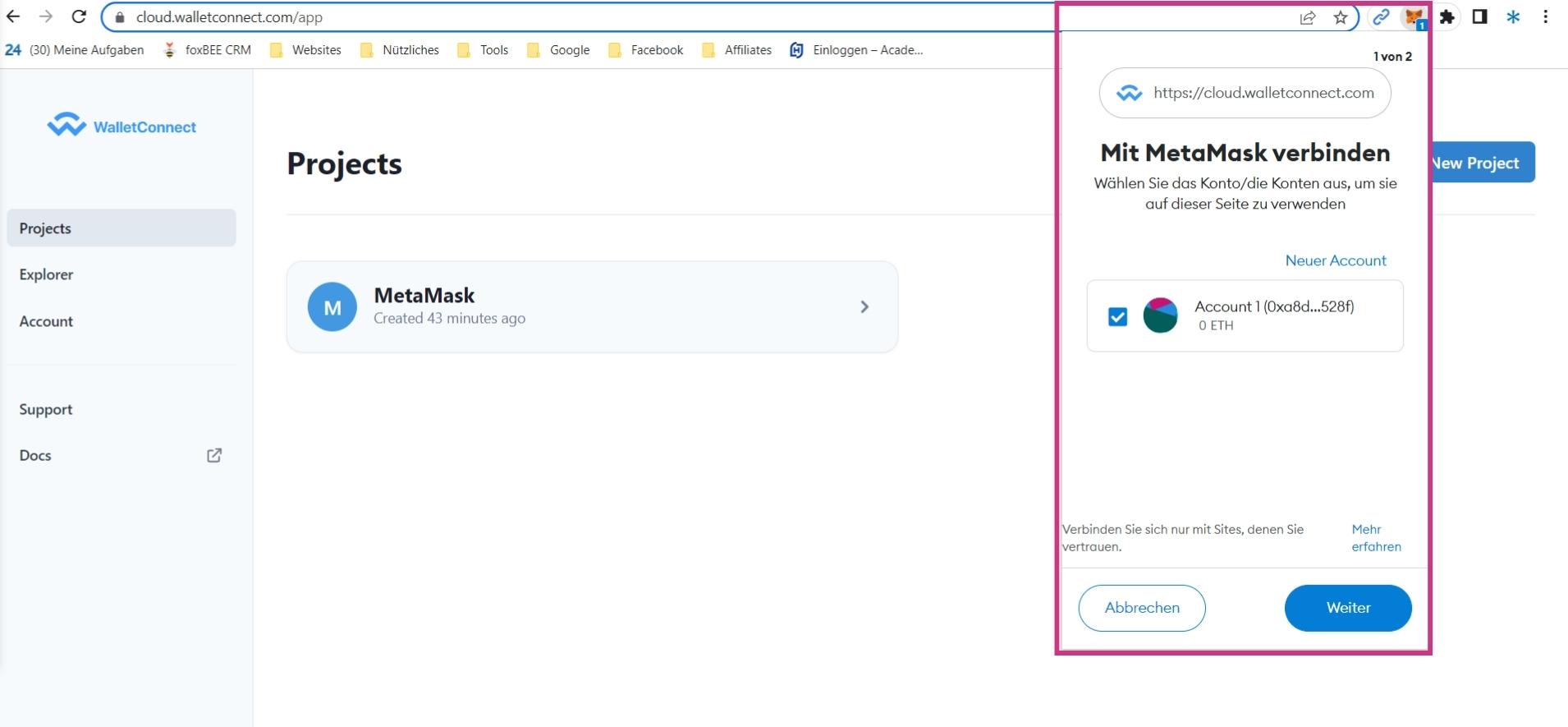Screen dimensions: 1568x727
Task: Bookmark this page with the star icon
Action: (x=1341, y=17)
